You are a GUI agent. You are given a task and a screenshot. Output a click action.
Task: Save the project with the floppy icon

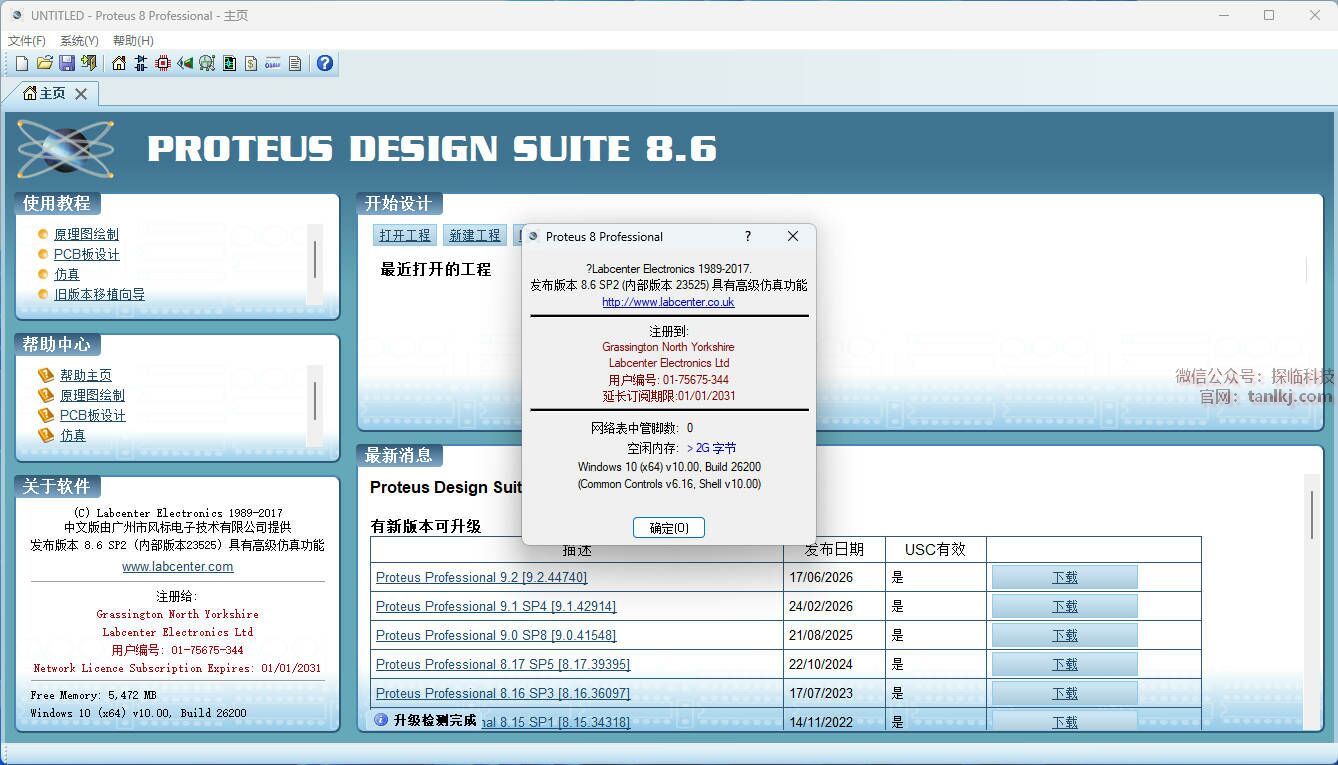point(67,63)
